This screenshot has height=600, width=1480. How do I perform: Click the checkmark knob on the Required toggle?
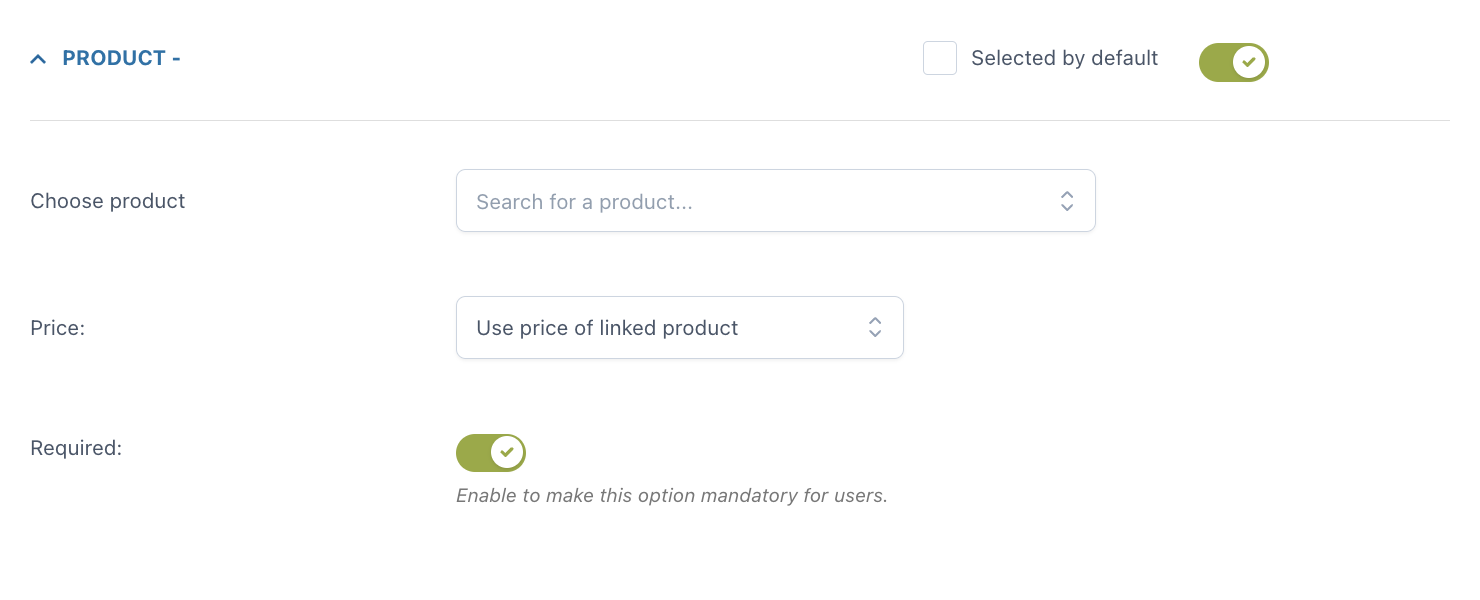point(507,452)
